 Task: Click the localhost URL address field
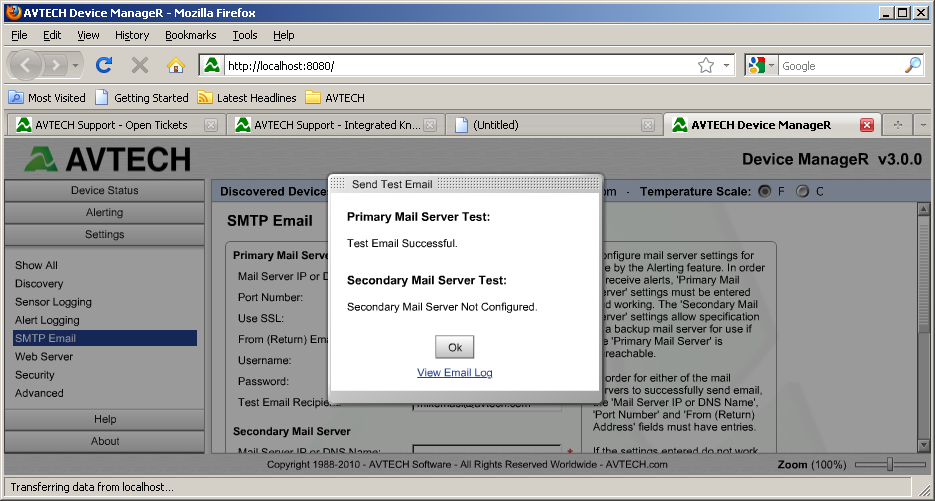point(459,66)
